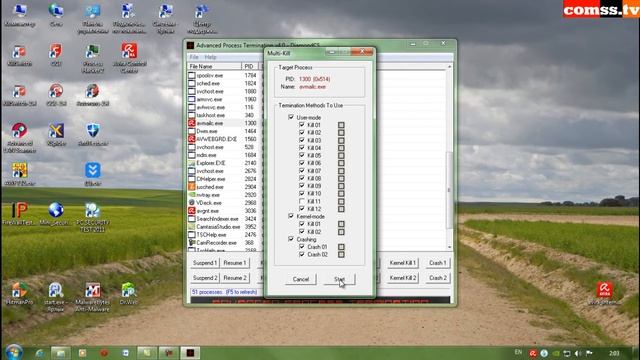Sort by PID column header

(249, 66)
